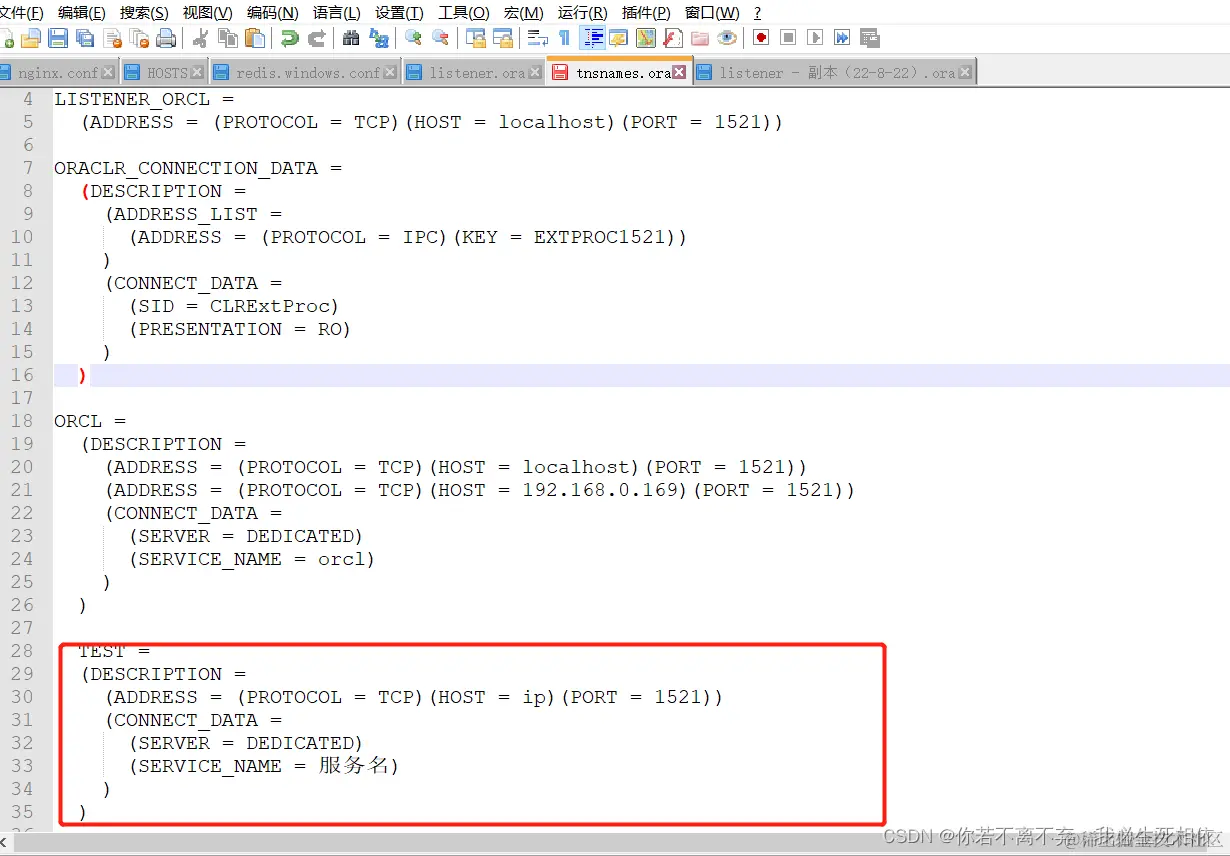Toggle synchronized horizontal scrolling icon
The width and height of the screenshot is (1230, 856).
503,38
